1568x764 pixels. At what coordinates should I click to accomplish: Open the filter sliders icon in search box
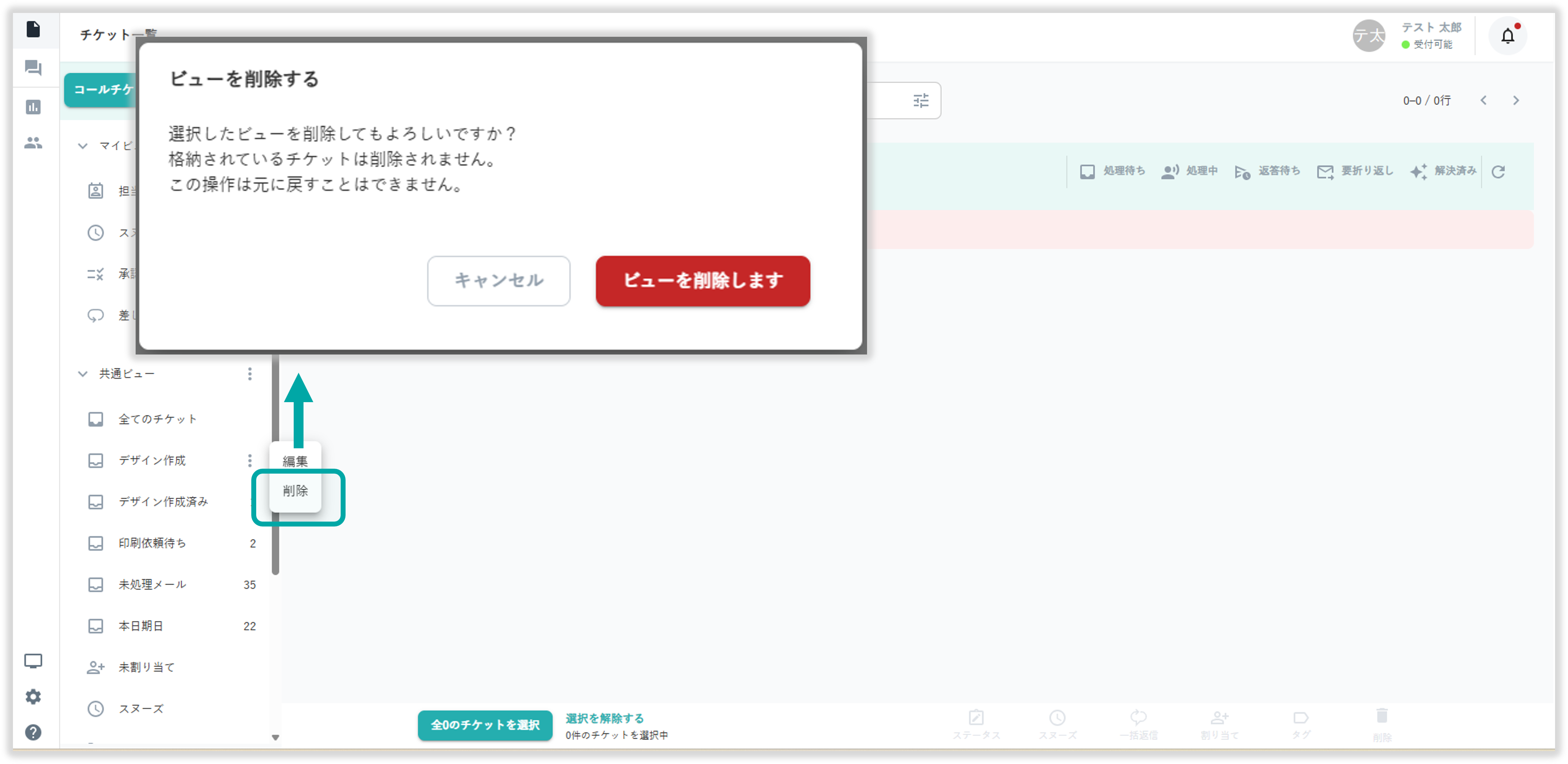[920, 101]
